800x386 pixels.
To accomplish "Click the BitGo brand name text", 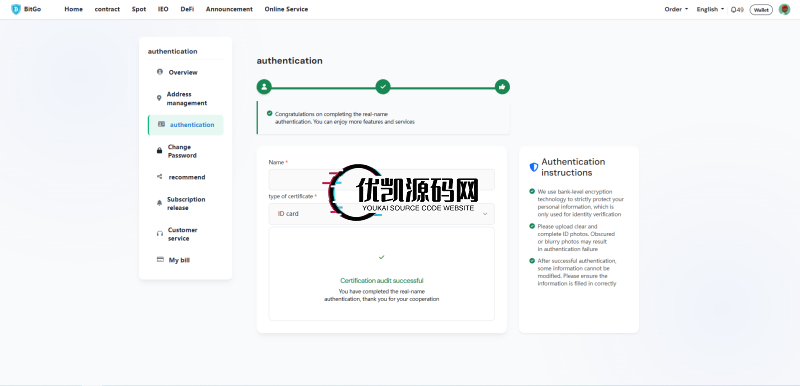I will coord(32,9).
